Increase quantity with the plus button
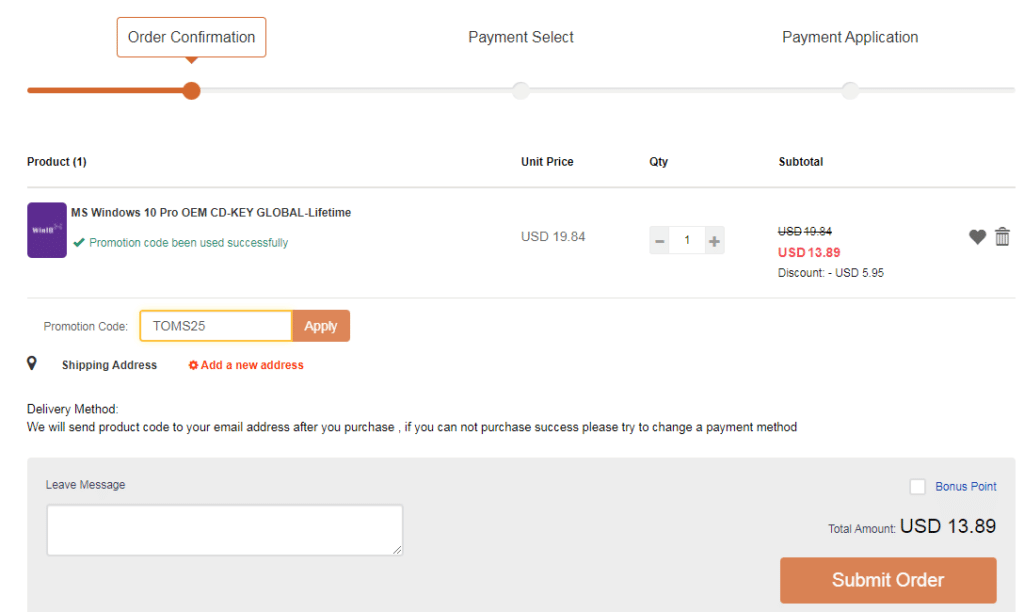This screenshot has height=612, width=1024. point(714,241)
